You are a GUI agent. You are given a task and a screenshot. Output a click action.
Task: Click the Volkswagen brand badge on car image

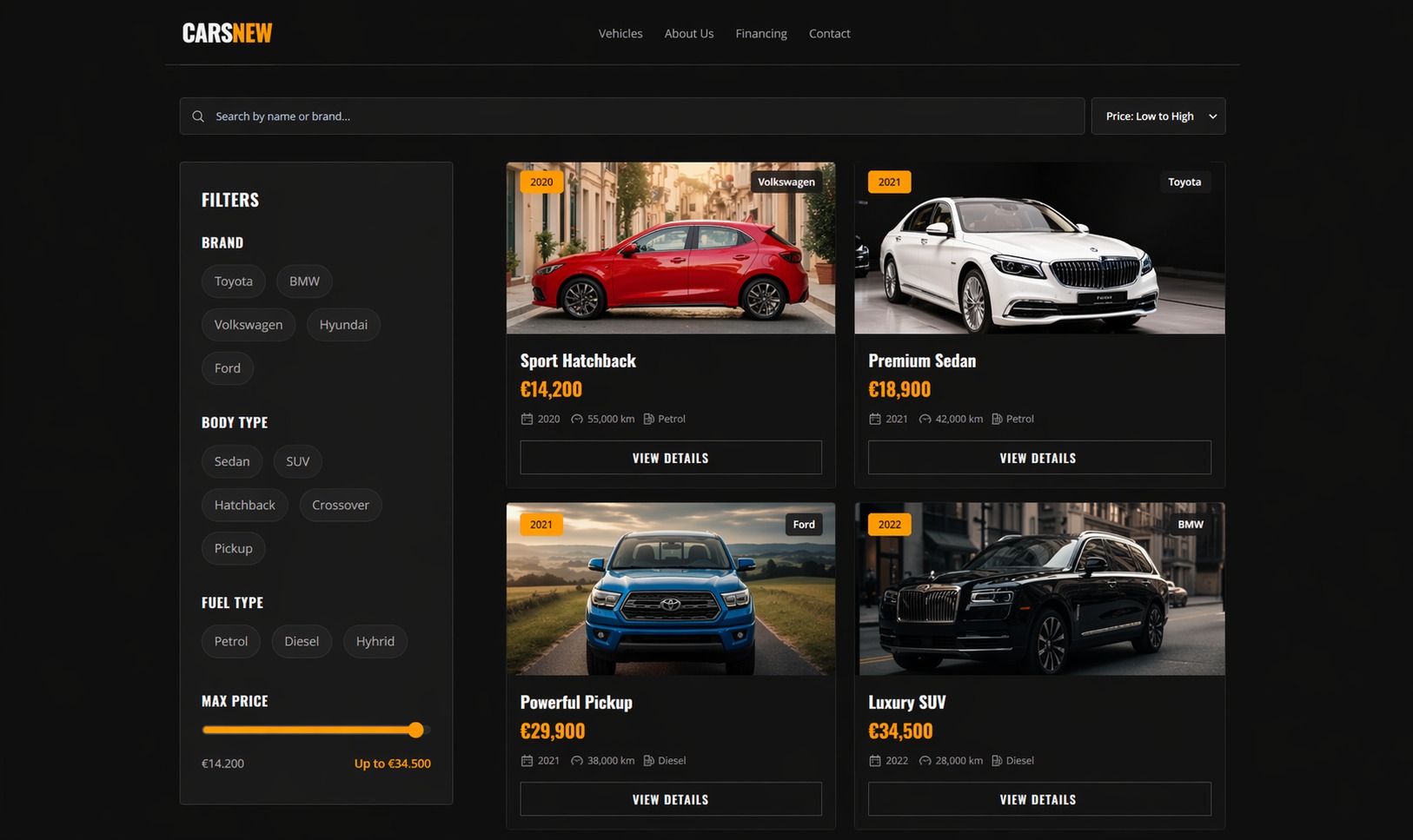[x=786, y=182]
